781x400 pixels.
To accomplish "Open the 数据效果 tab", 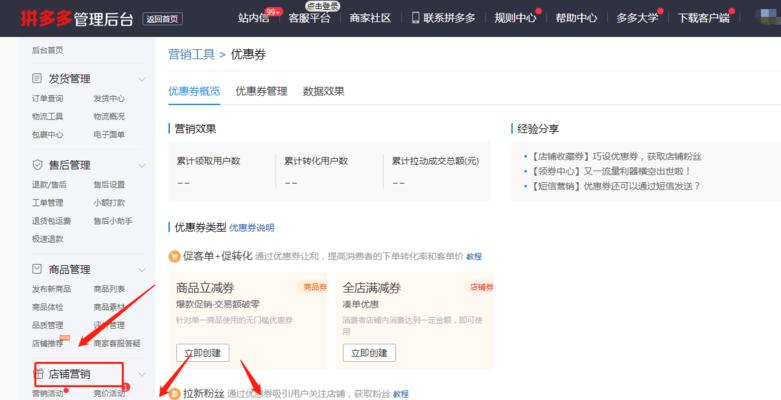I will pos(324,91).
